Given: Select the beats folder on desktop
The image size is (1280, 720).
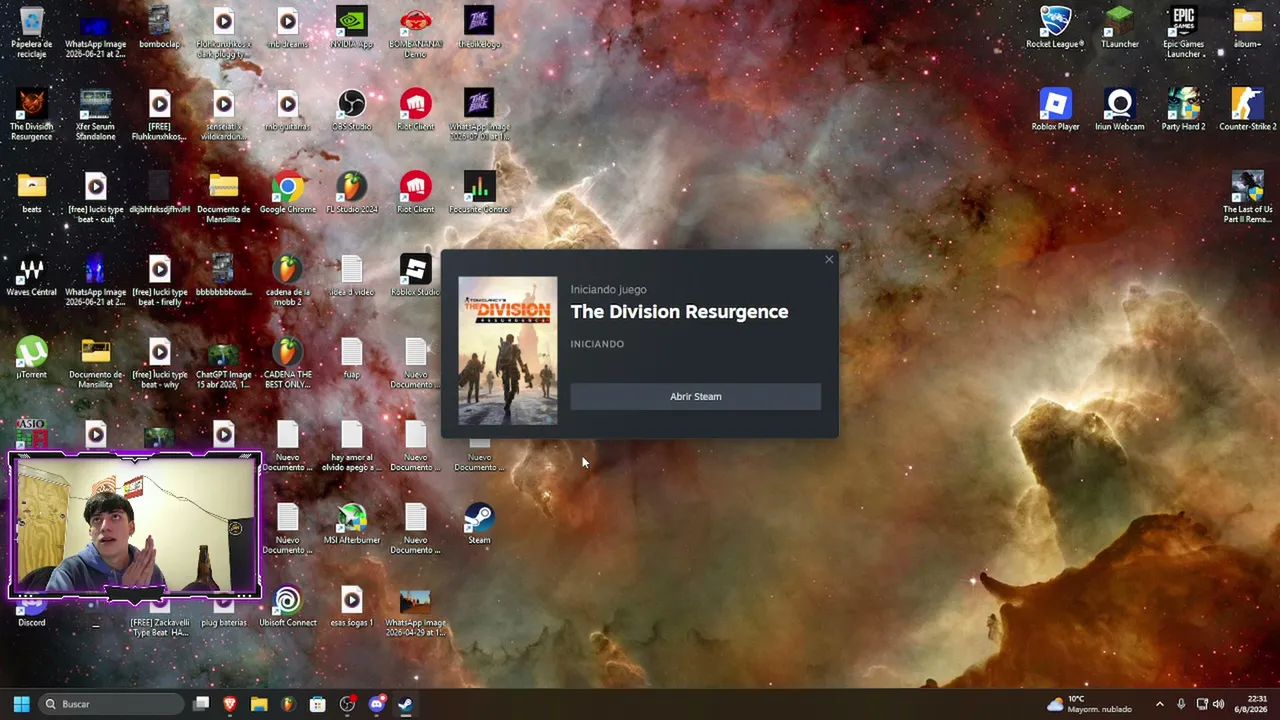Looking at the screenshot, I should pos(32,193).
